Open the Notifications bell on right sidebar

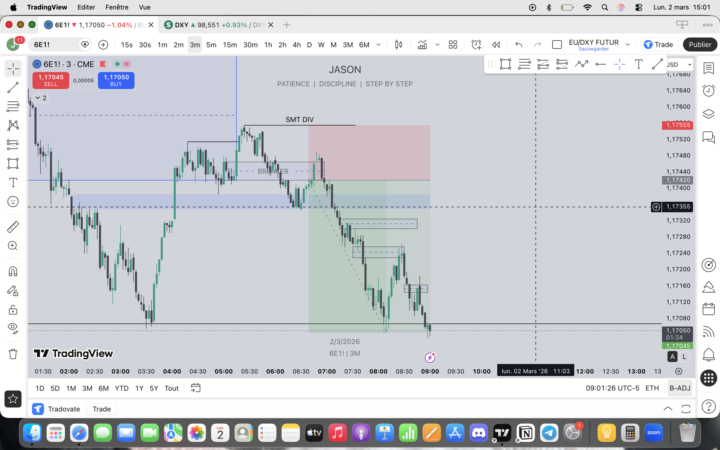point(709,354)
